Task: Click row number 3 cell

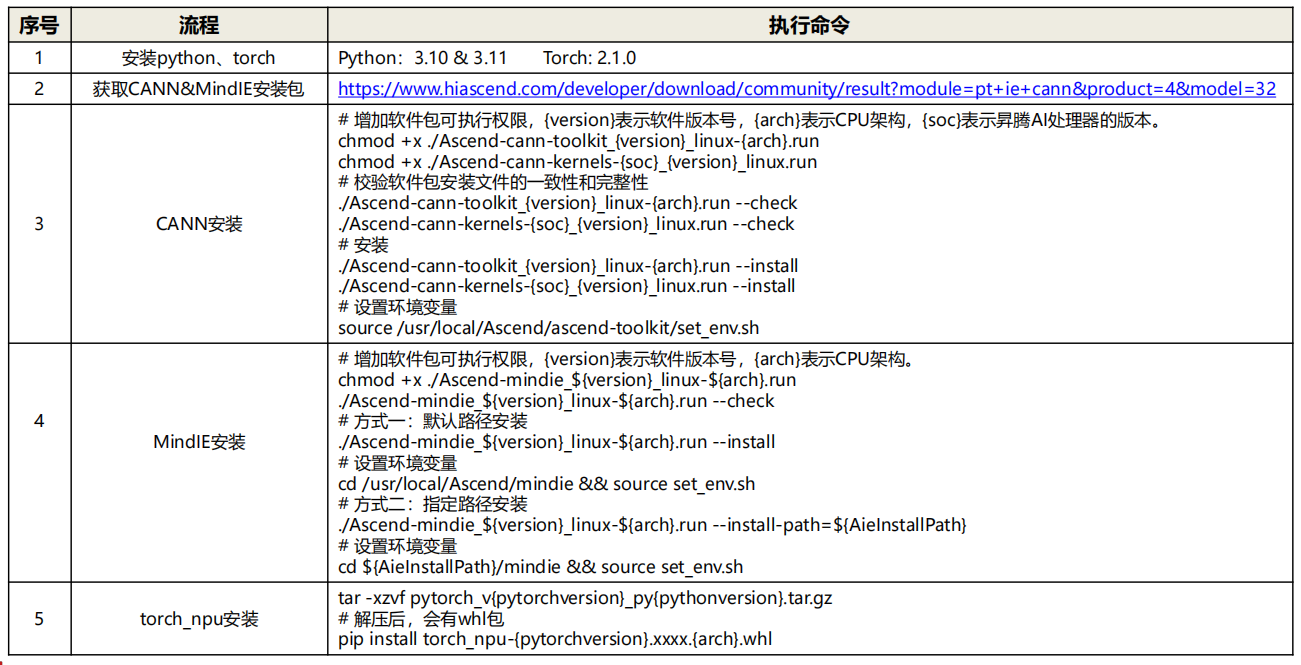Action: click(39, 224)
